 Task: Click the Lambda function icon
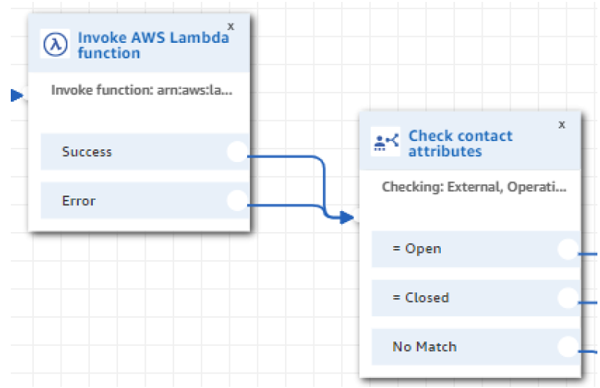[x=55, y=44]
